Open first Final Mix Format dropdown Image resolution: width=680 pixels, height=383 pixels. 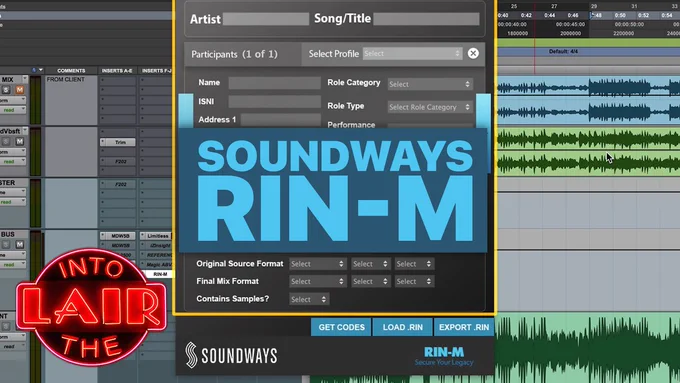tap(317, 281)
